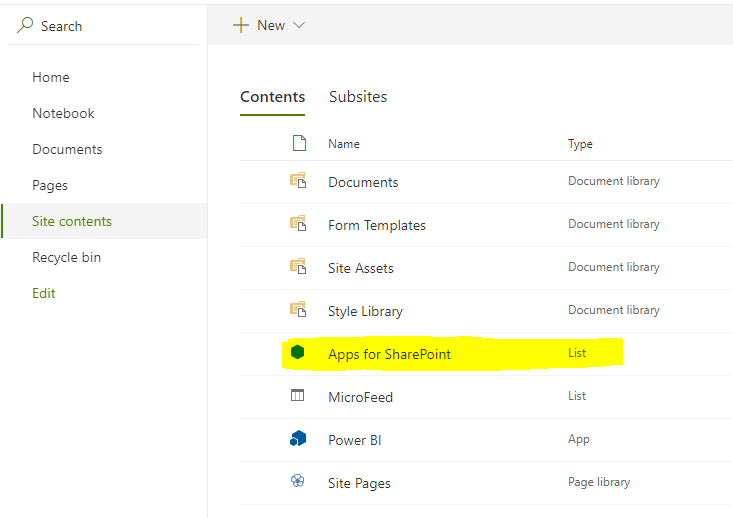
Task: Click the Site Assets library icon
Action: pos(297,267)
